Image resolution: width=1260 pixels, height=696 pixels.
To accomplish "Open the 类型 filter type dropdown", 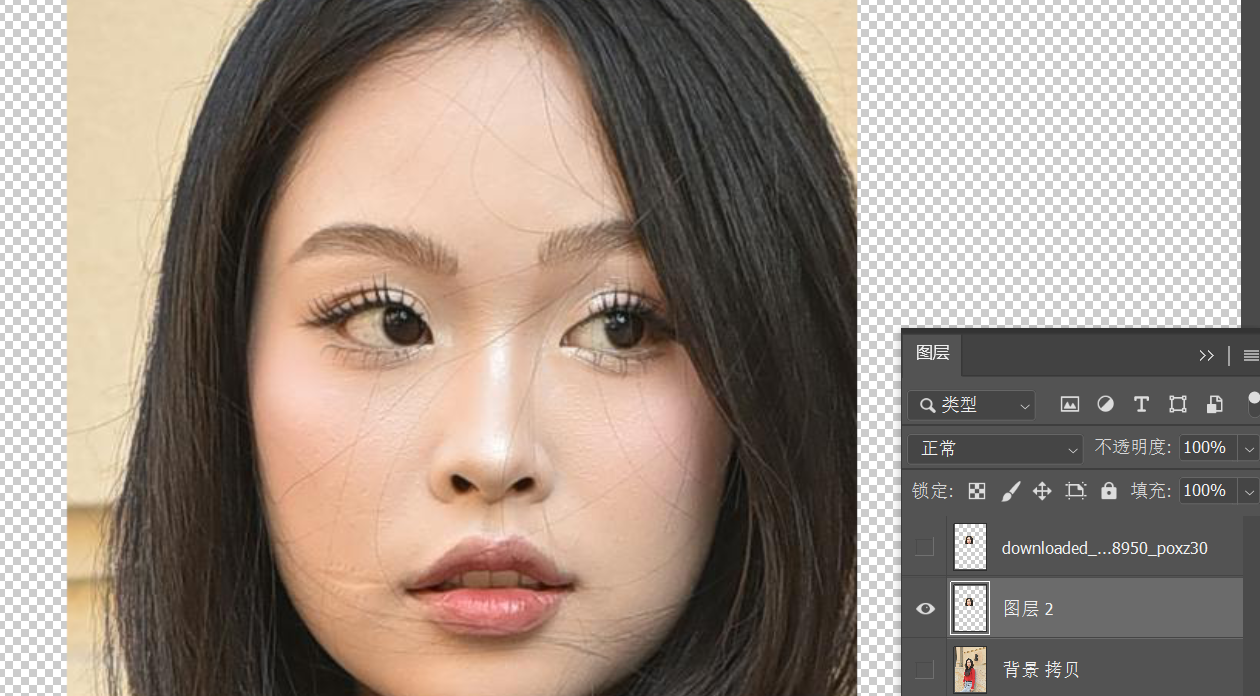I will pos(971,405).
